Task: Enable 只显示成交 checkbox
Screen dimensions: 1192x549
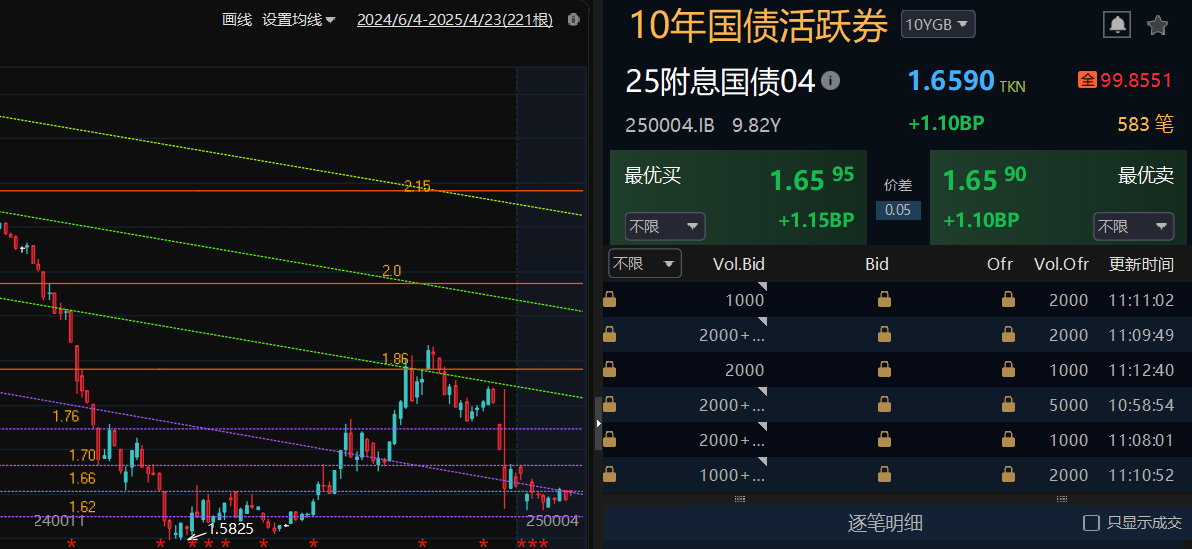Action: coord(1092,523)
